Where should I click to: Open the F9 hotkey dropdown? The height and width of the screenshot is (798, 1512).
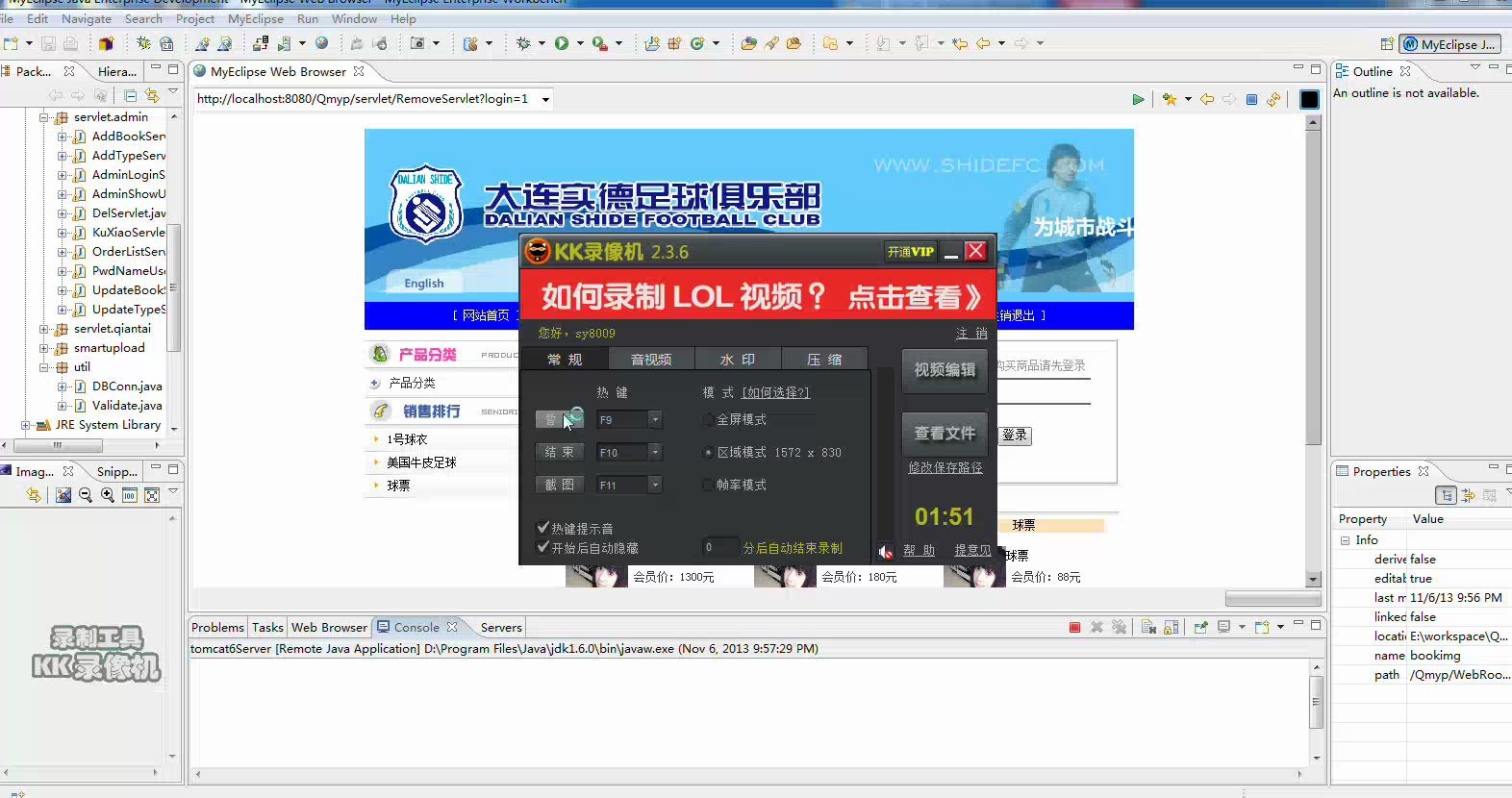pyautogui.click(x=655, y=419)
